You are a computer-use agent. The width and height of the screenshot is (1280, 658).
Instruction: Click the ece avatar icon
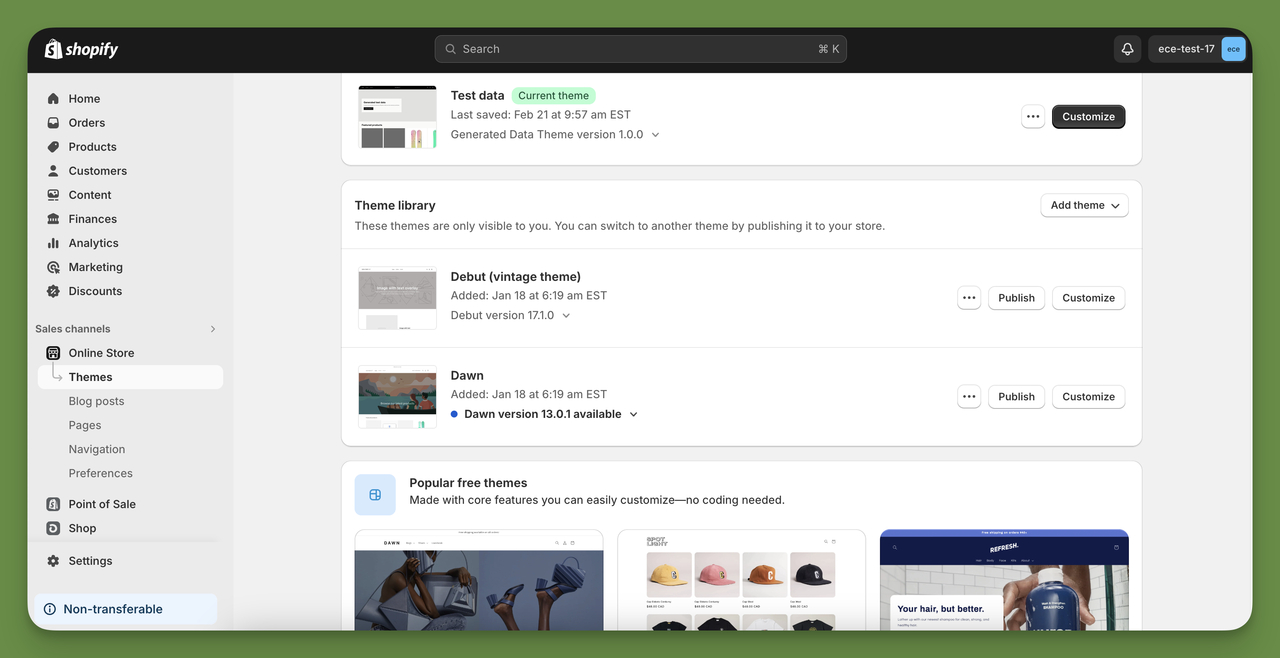(x=1233, y=49)
